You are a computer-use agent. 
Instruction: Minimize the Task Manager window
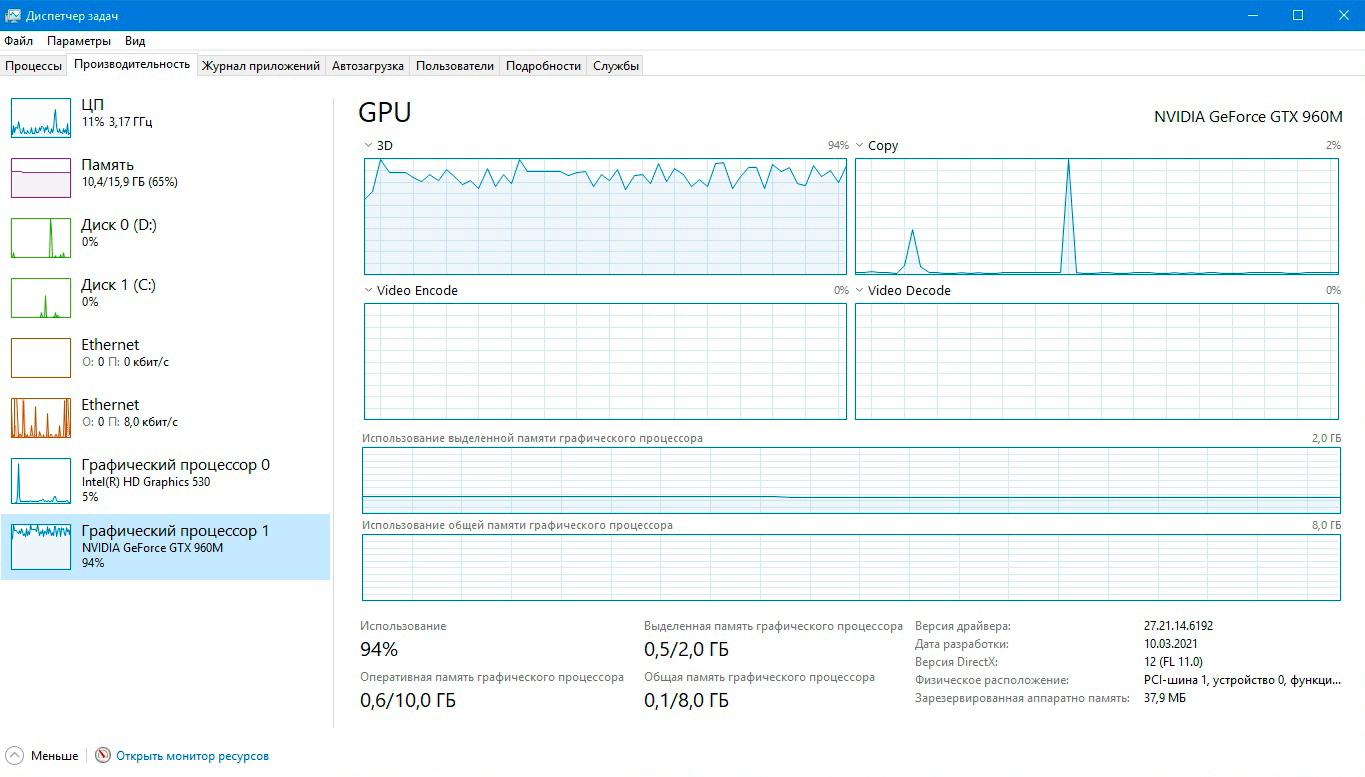[x=1253, y=15]
